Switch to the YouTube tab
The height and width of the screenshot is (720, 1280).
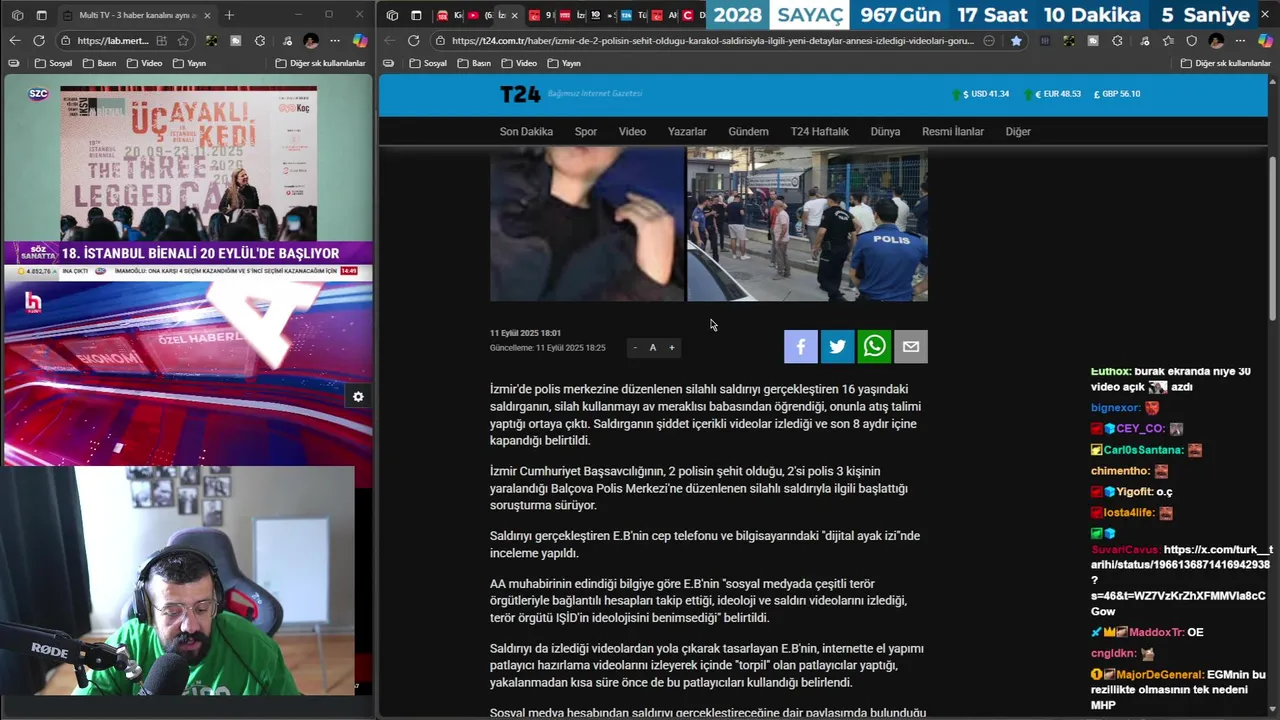click(473, 15)
